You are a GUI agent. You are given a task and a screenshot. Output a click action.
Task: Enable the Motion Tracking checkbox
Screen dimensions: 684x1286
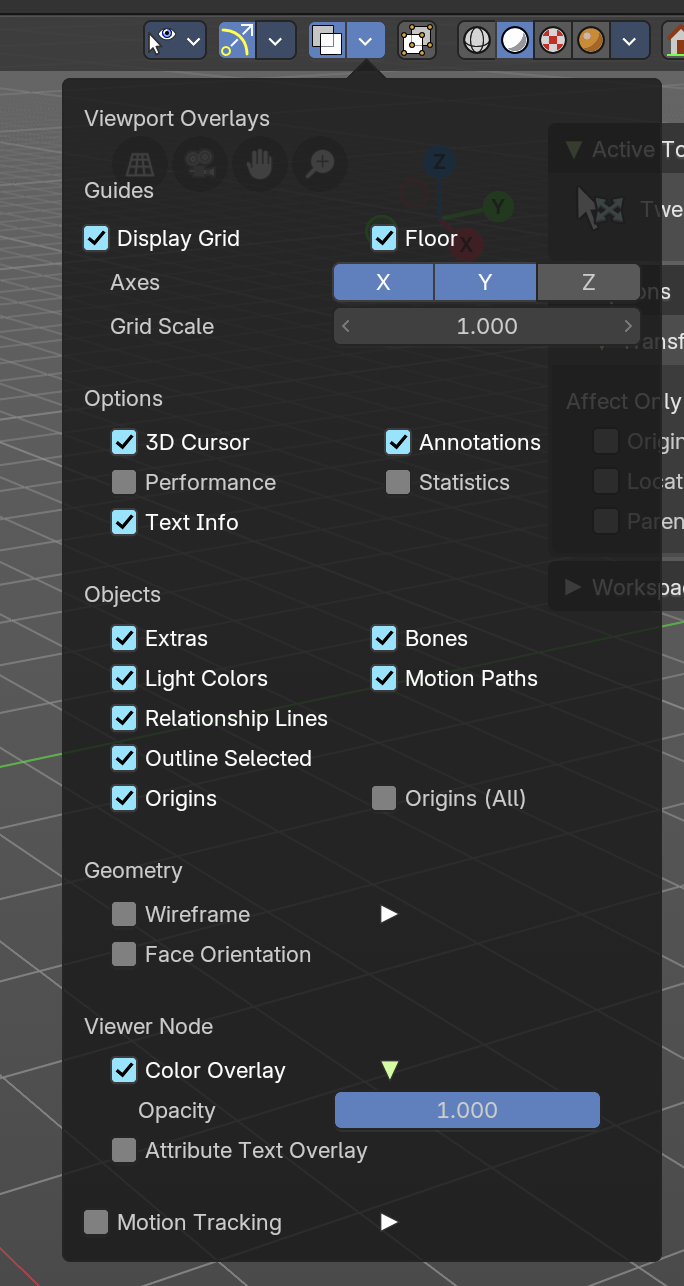(96, 1222)
